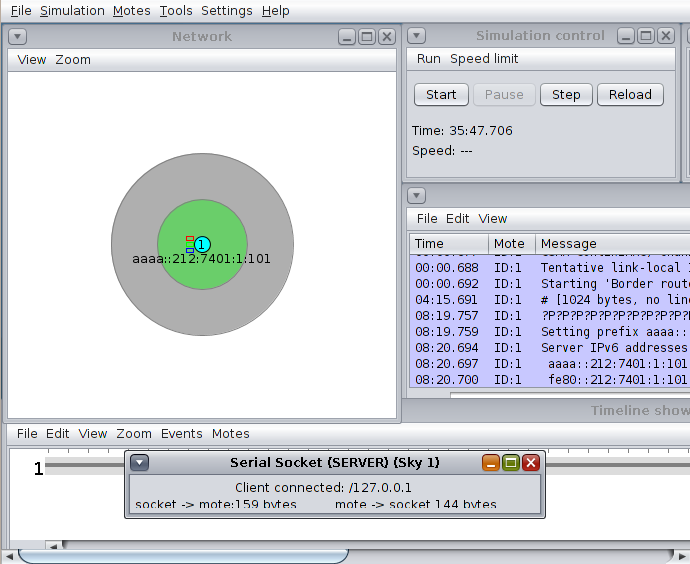Viewport: 690px width, 564px height.
Task: Click the bottom horizontal scrollbar thumb
Action: 183,556
